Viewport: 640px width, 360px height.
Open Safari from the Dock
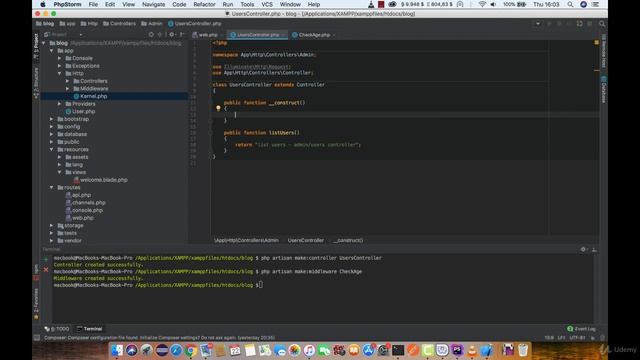[x=176, y=350]
